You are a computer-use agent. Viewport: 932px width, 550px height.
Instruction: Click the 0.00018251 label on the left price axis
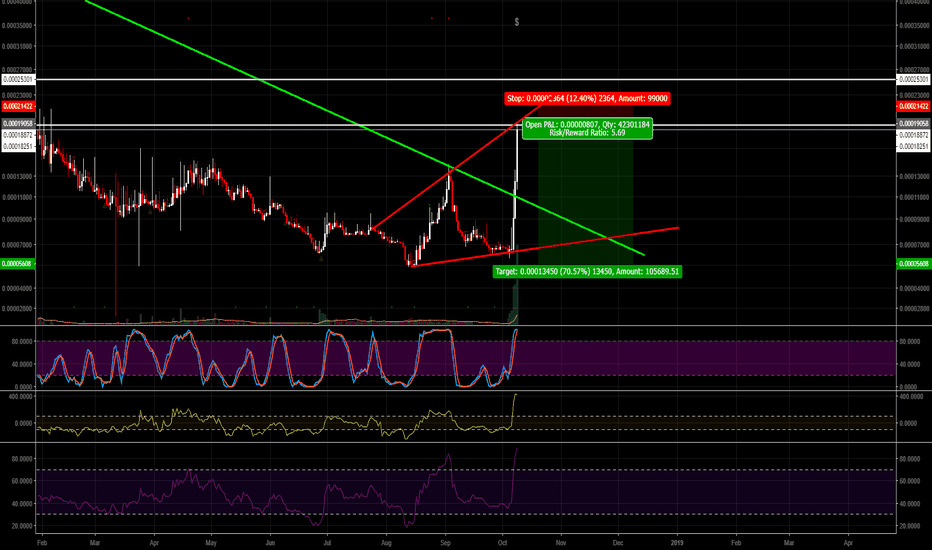tap(18, 146)
